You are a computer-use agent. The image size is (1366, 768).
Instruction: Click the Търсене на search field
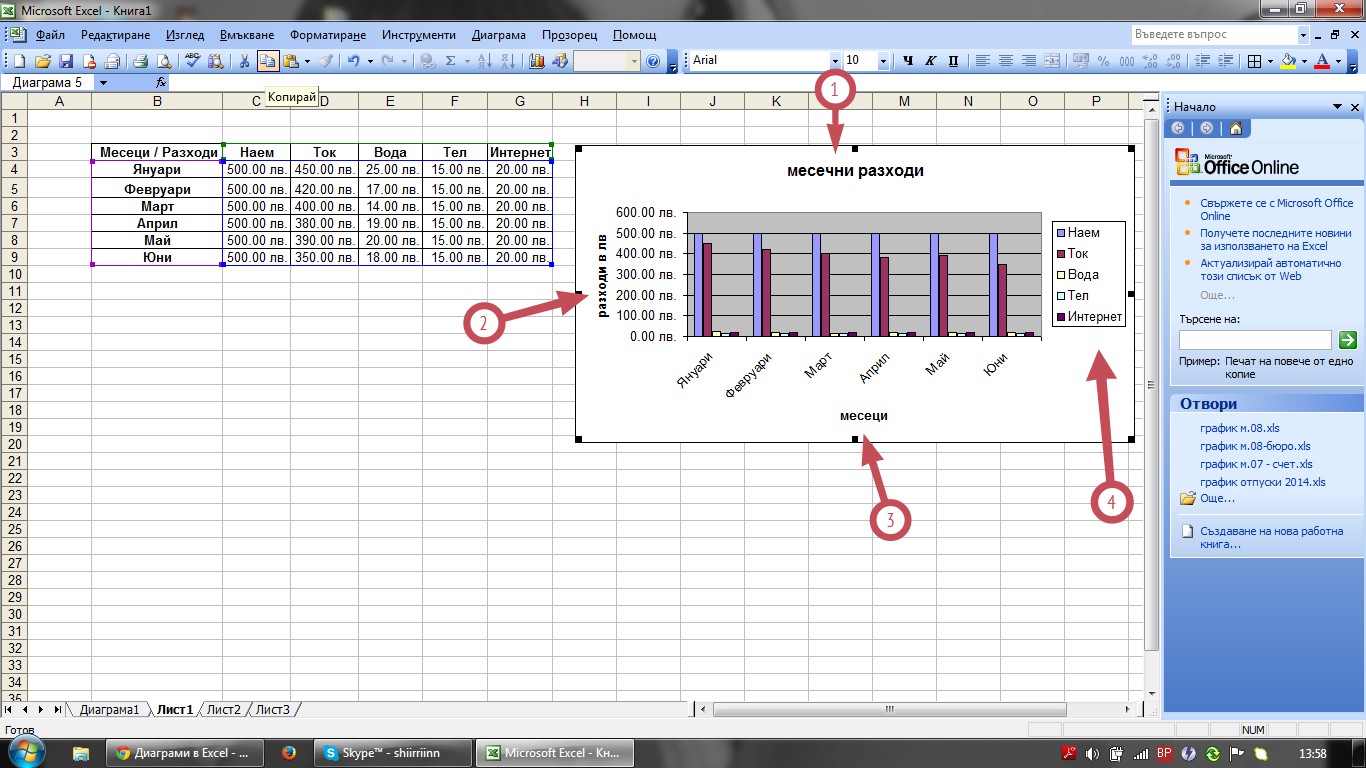1255,340
